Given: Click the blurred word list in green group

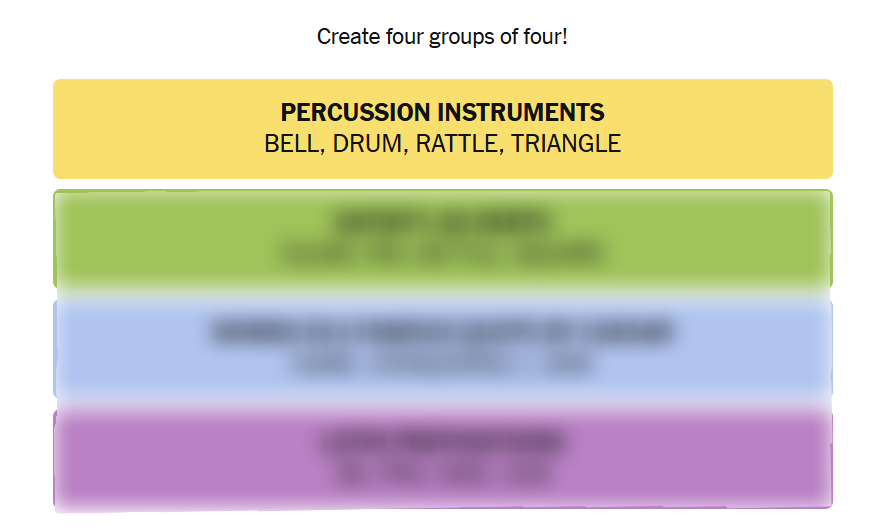Looking at the screenshot, I should coord(442,254).
